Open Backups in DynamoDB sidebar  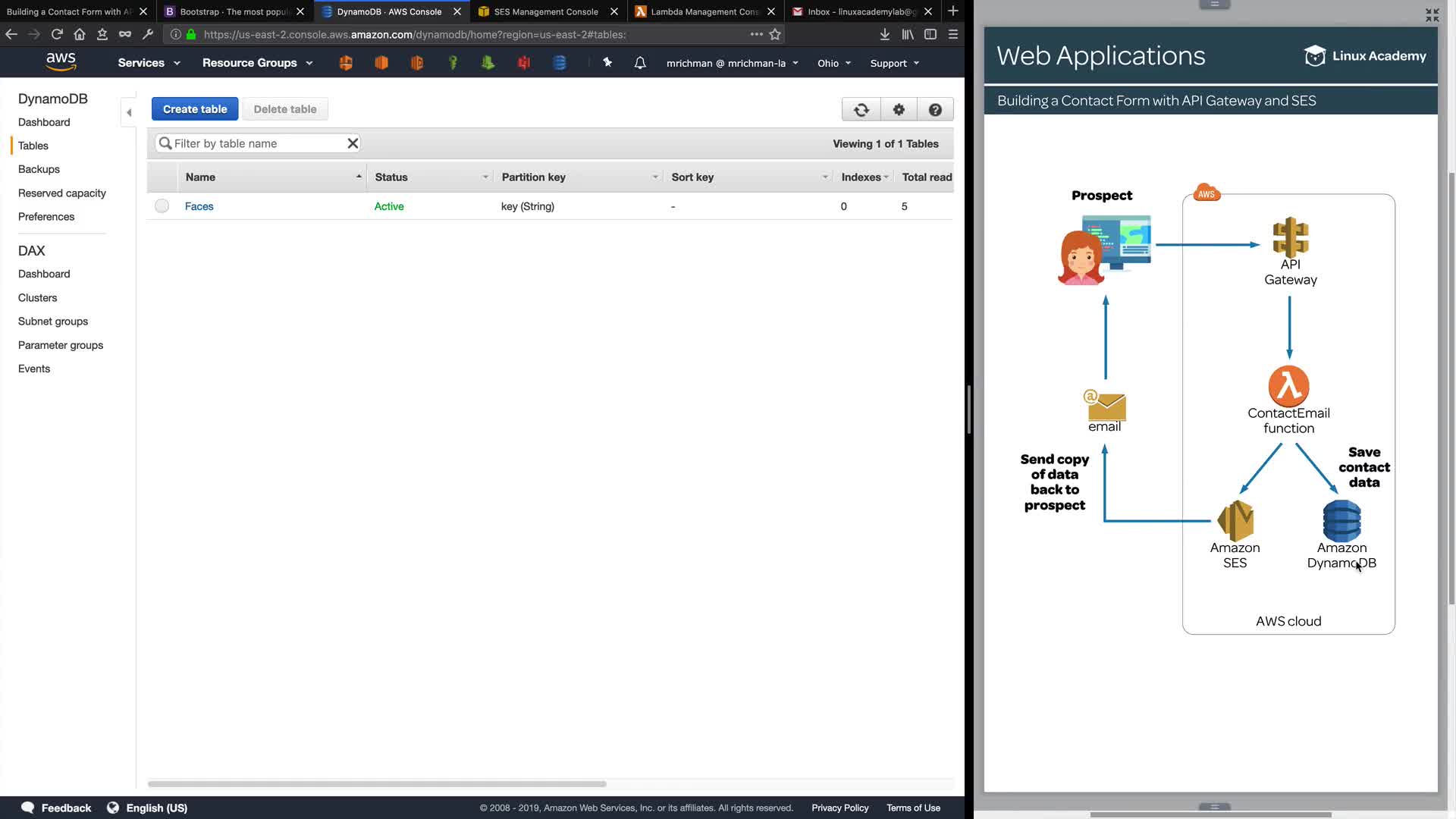[x=39, y=169]
